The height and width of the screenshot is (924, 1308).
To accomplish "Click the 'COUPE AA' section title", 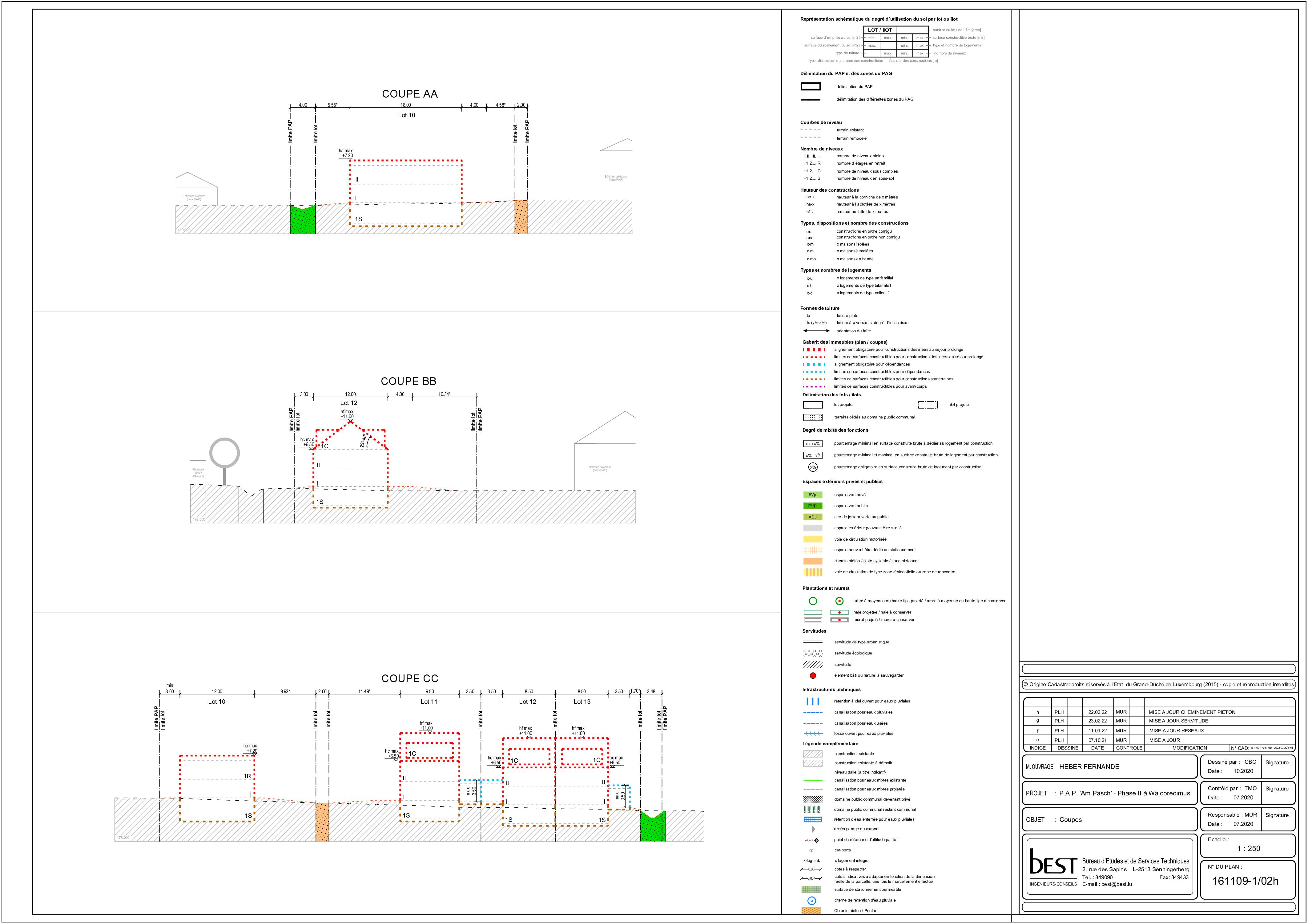I will click(410, 94).
